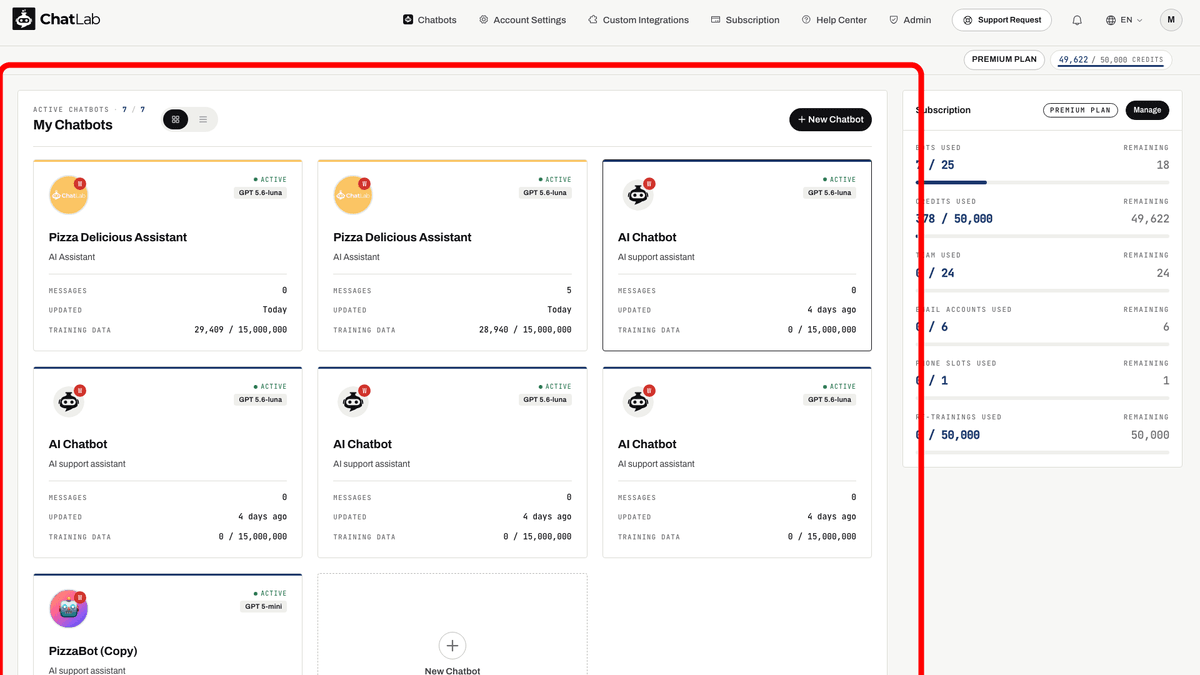Image resolution: width=1200 pixels, height=675 pixels.
Task: Click the 29,409 / 15,000,000 training data value
Action: coord(240,330)
